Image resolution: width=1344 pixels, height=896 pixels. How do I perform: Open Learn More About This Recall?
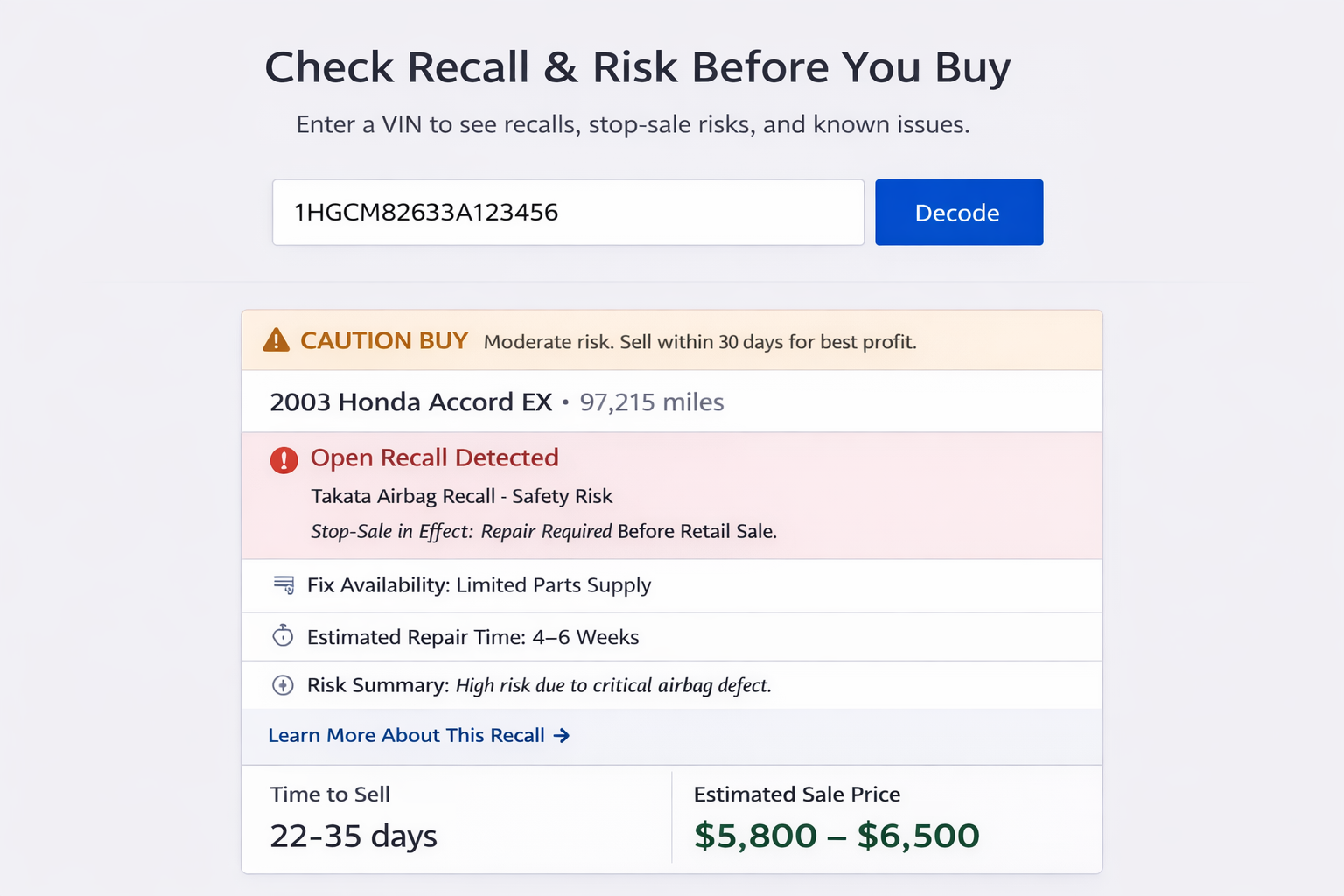click(407, 736)
